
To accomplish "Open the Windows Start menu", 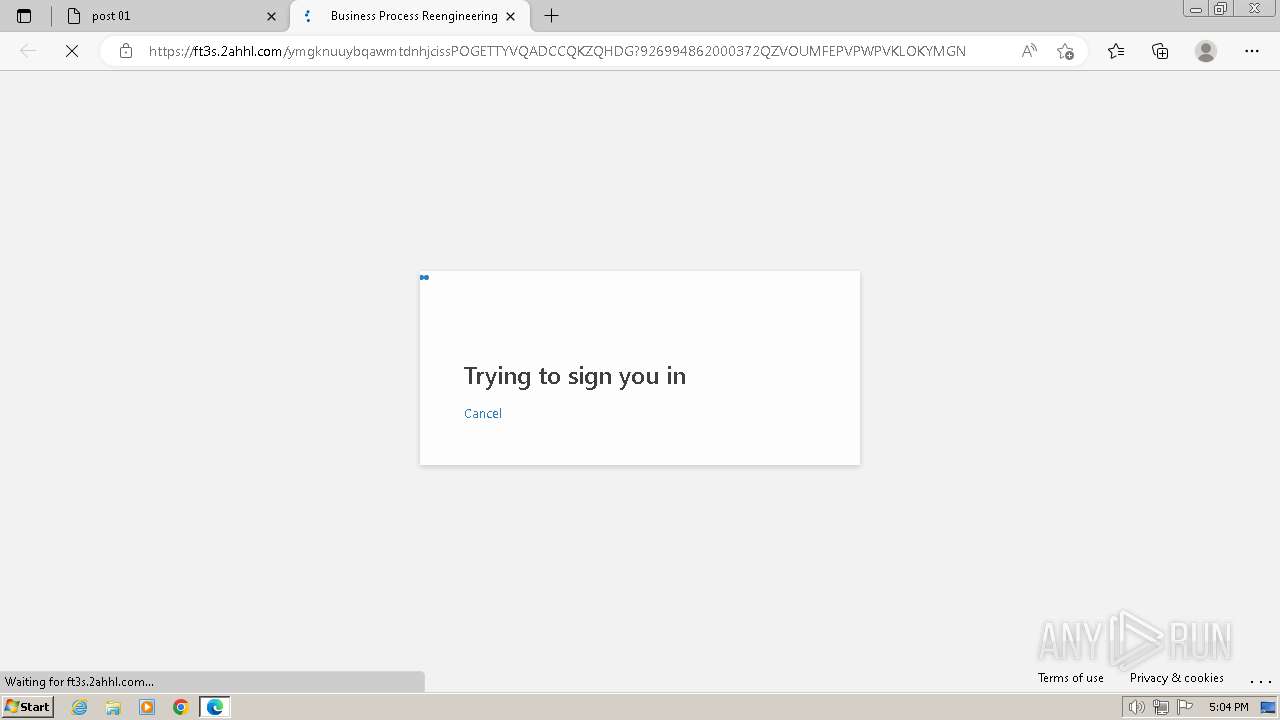I will [27, 707].
